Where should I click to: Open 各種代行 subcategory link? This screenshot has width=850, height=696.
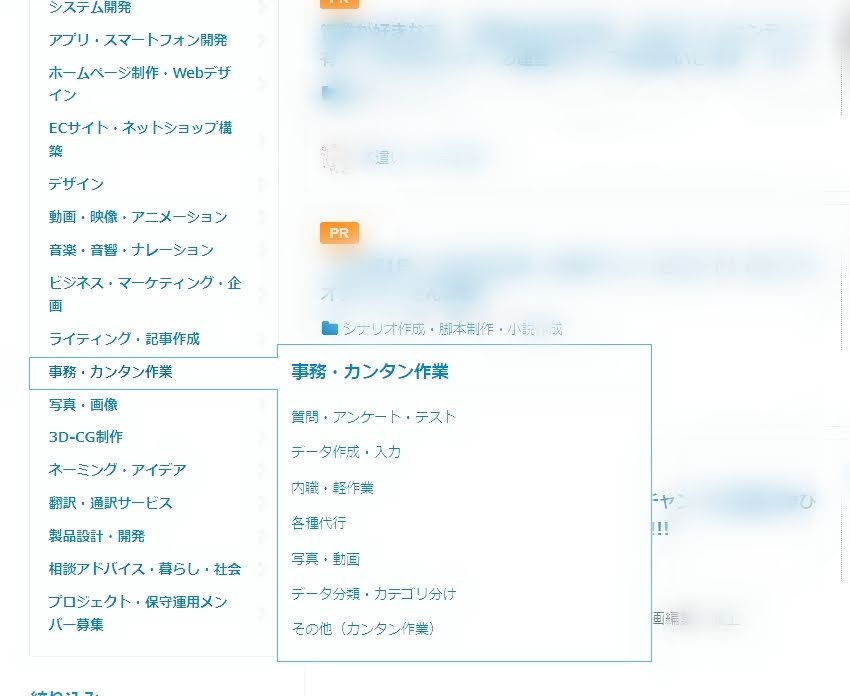(x=318, y=523)
